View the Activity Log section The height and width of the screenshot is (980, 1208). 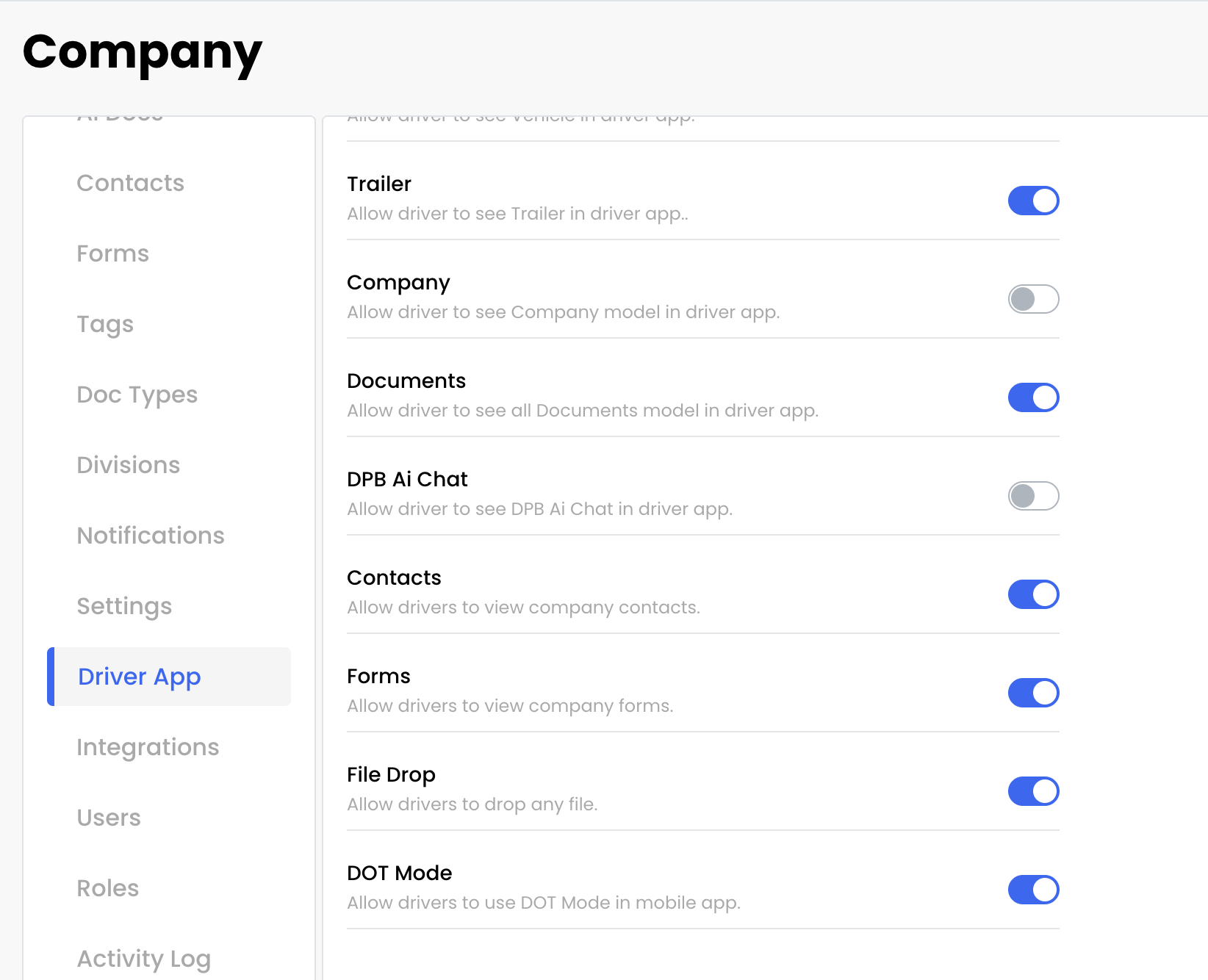point(144,959)
